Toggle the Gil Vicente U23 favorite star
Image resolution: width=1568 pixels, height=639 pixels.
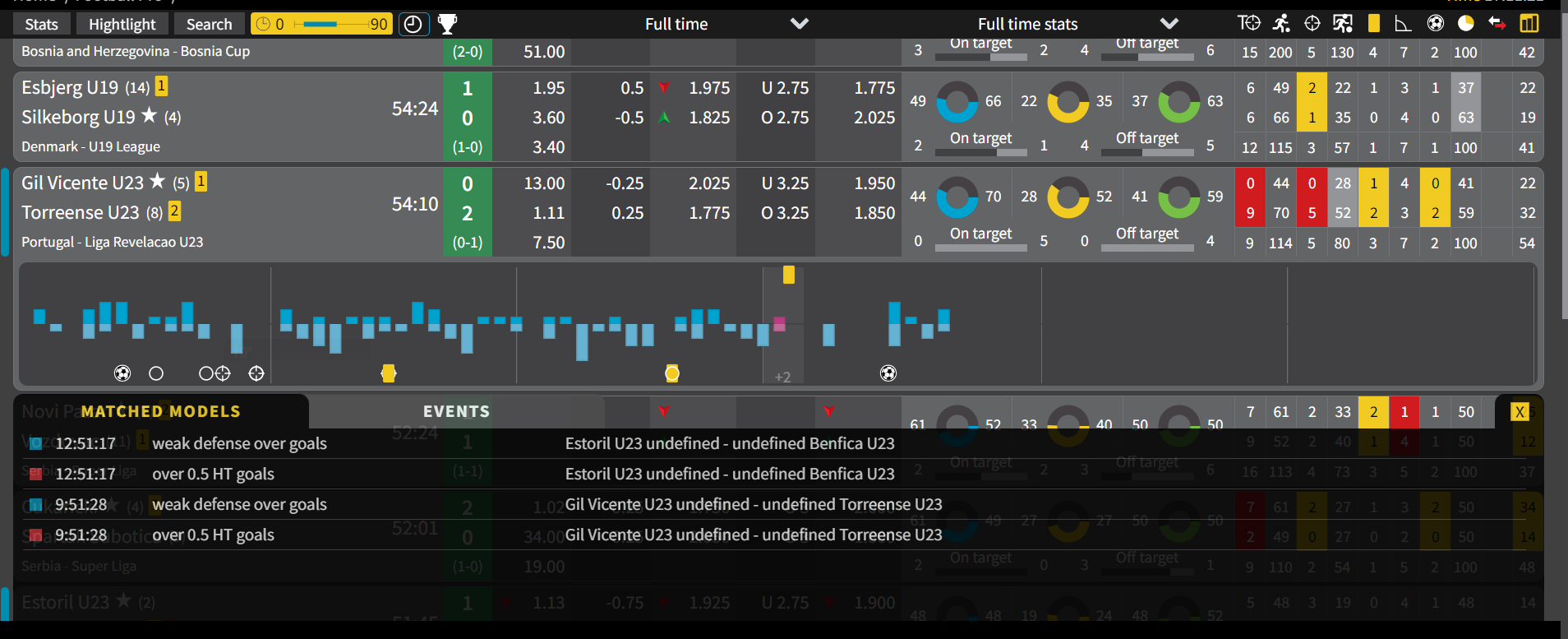point(157,181)
